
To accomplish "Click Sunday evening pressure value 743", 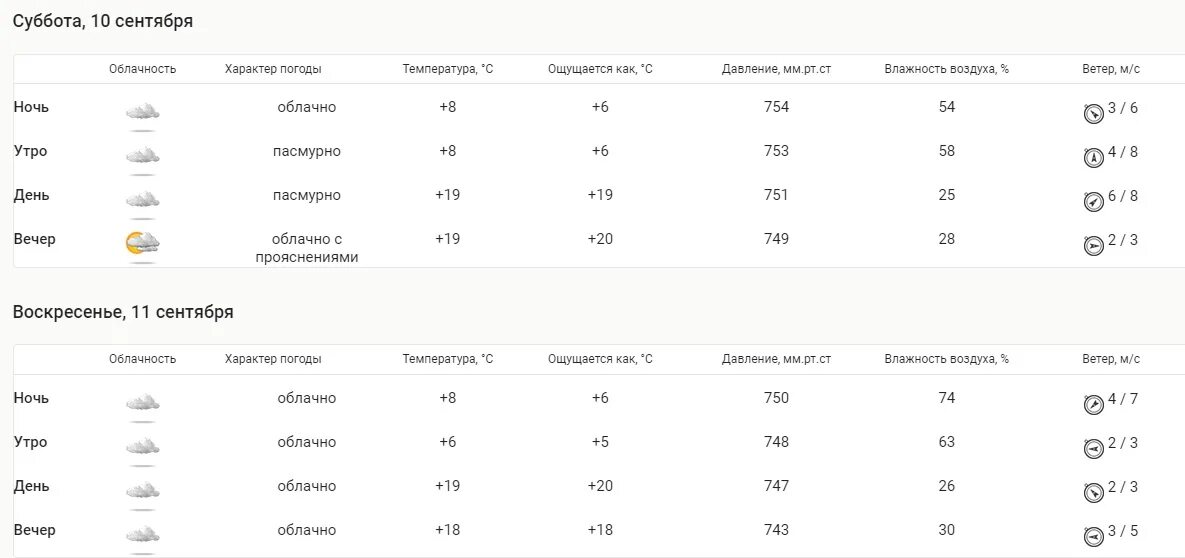I will point(776,530).
